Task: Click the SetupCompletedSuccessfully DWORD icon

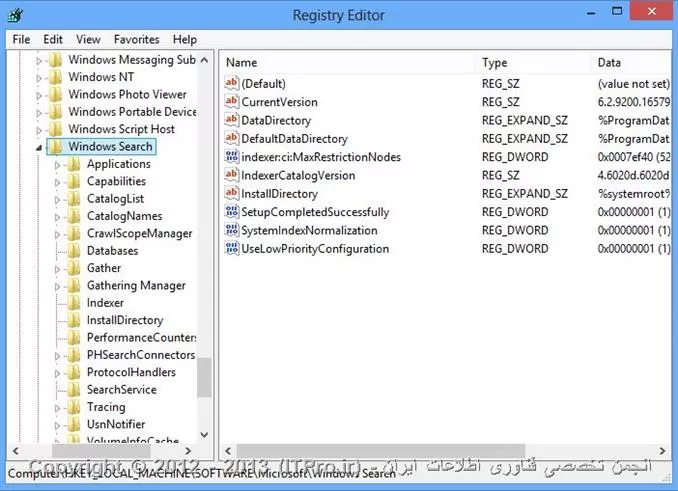Action: pos(232,212)
